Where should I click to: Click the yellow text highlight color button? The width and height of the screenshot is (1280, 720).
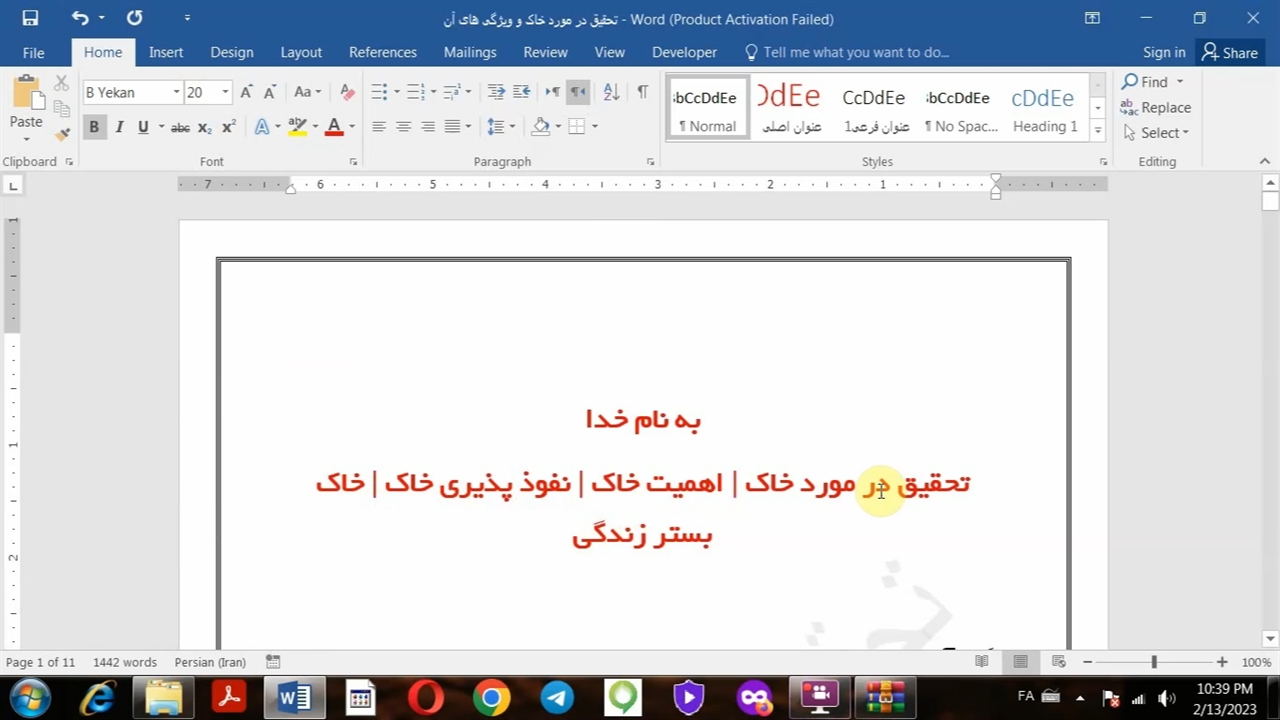click(297, 127)
